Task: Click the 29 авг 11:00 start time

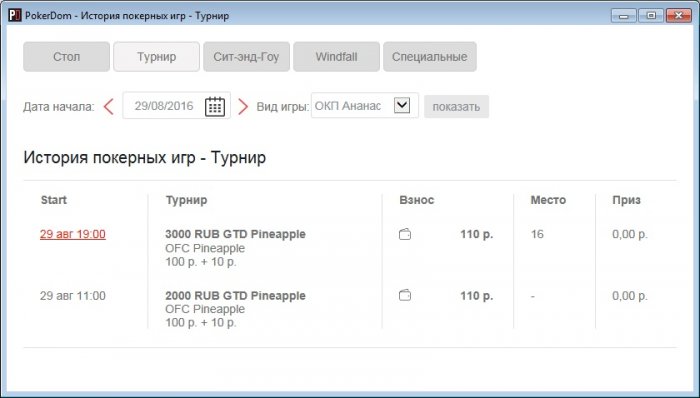Action: pyautogui.click(x=73, y=295)
